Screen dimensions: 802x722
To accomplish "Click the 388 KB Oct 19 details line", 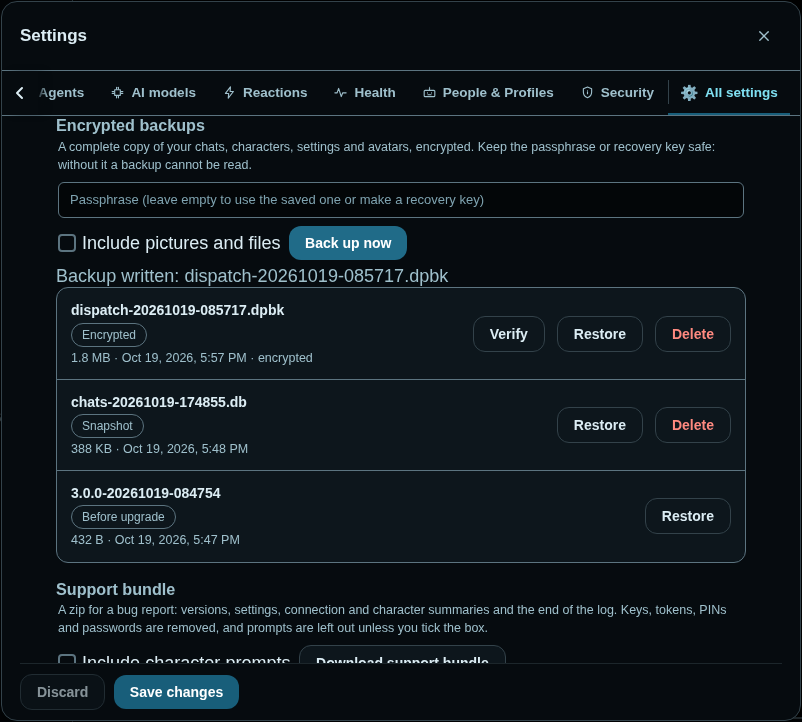I will (x=160, y=448).
